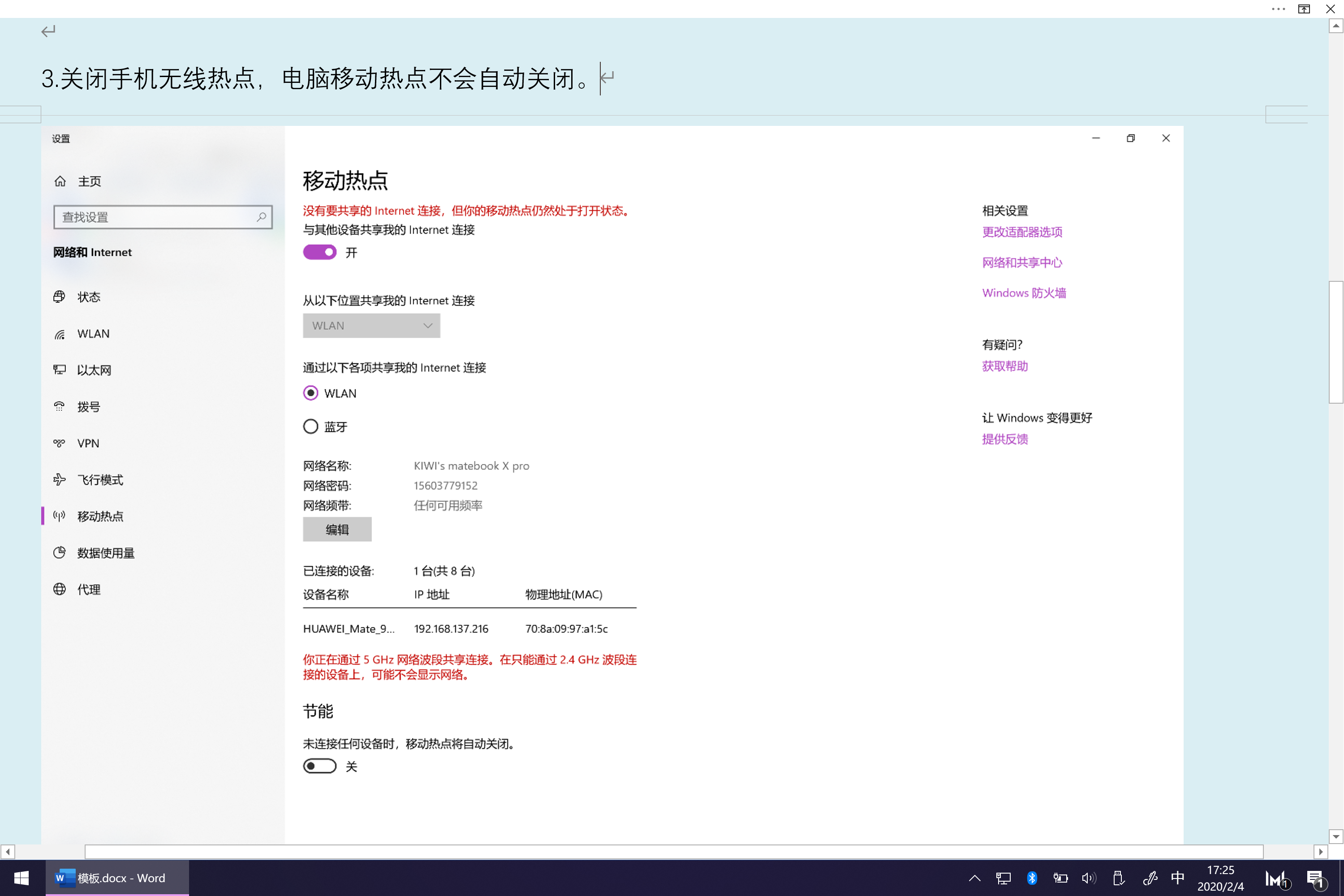
Task: Open WLAN sidebar icon
Action: [x=60, y=334]
